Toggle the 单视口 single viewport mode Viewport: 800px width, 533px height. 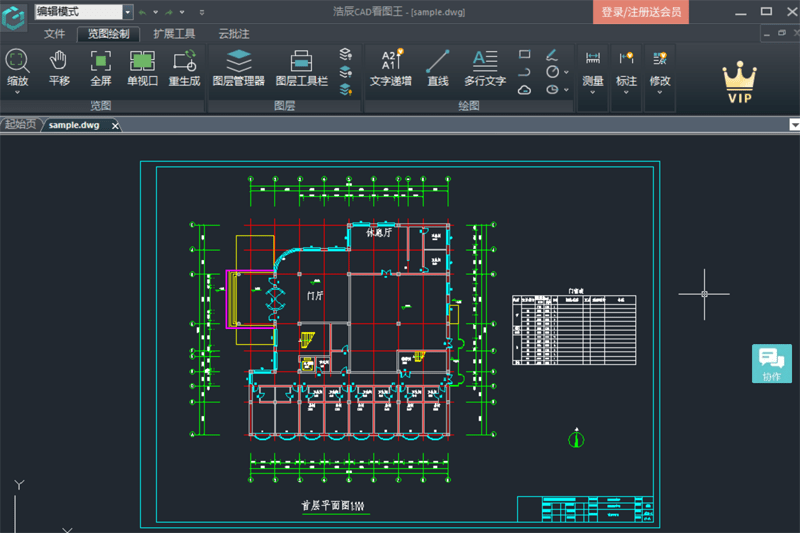142,67
